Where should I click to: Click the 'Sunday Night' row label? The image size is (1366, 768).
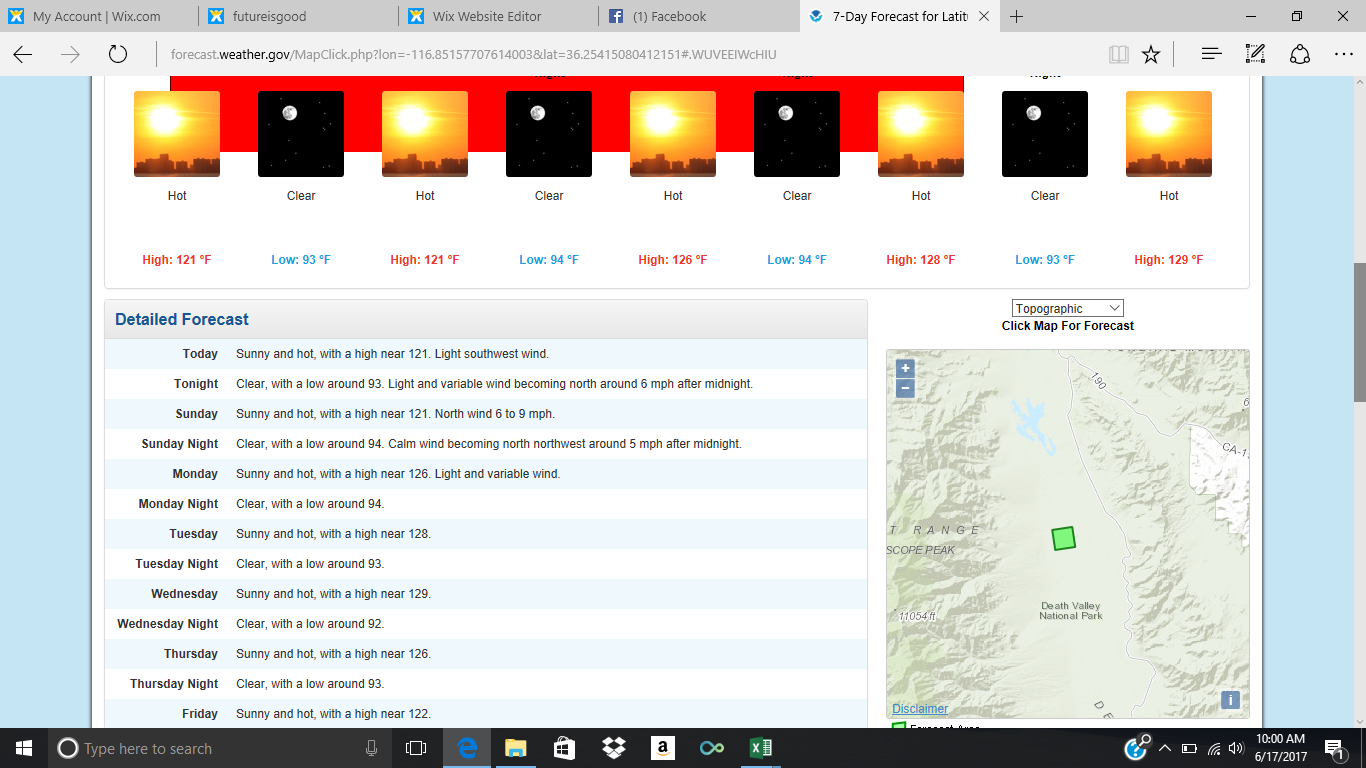click(180, 444)
